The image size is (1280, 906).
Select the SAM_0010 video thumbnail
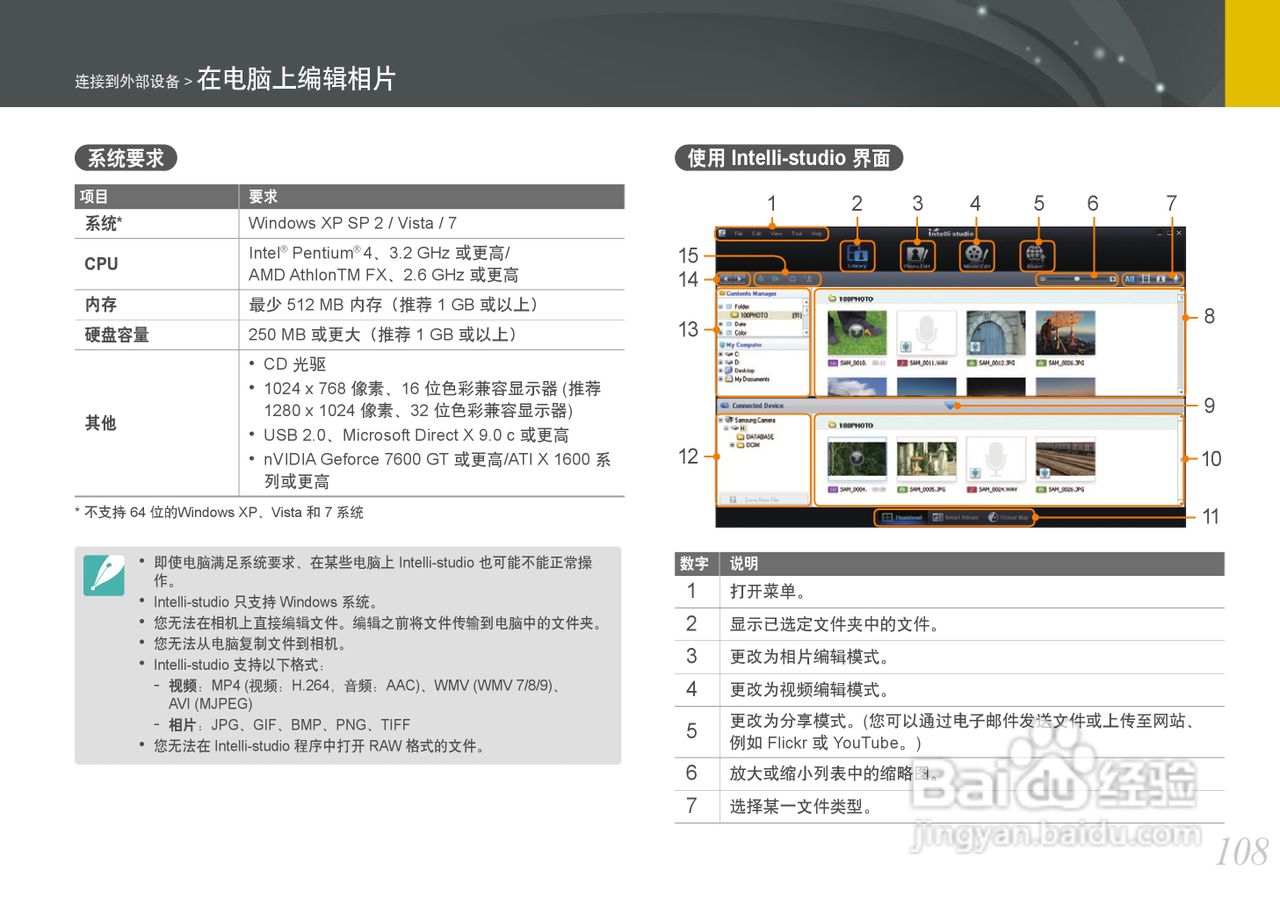click(857, 333)
